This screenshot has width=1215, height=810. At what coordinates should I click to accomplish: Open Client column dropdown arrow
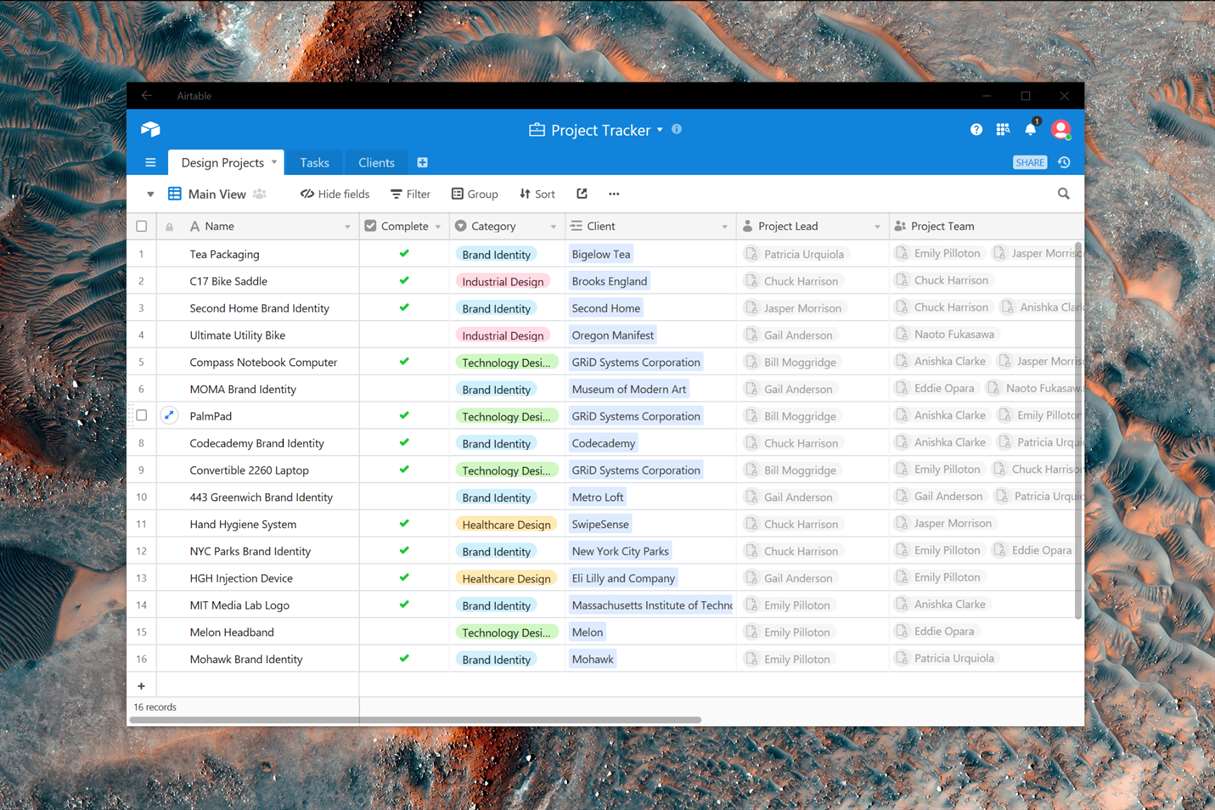click(x=725, y=227)
